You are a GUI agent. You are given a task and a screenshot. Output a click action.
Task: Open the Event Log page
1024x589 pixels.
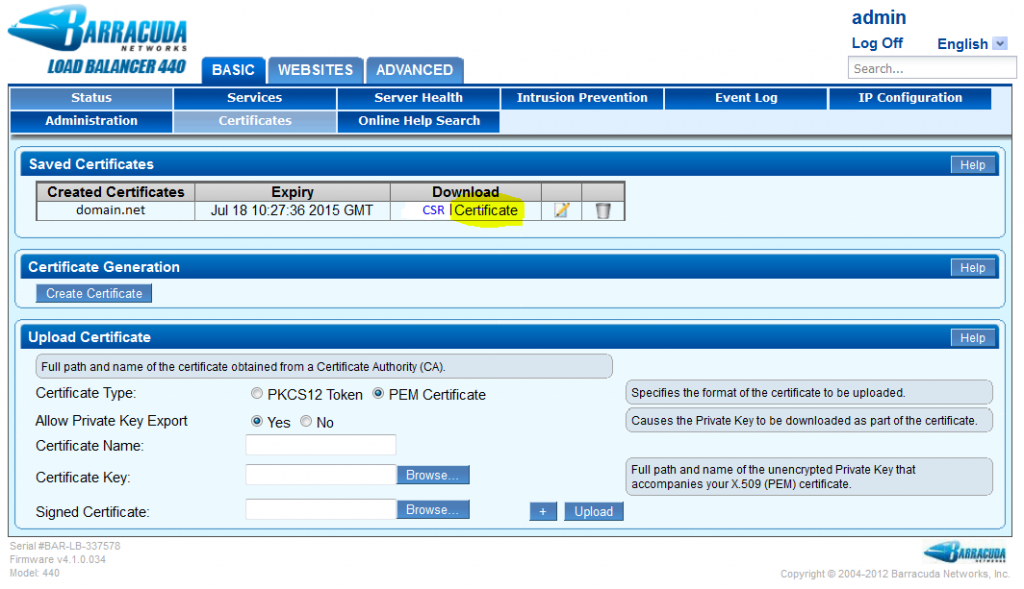(746, 98)
